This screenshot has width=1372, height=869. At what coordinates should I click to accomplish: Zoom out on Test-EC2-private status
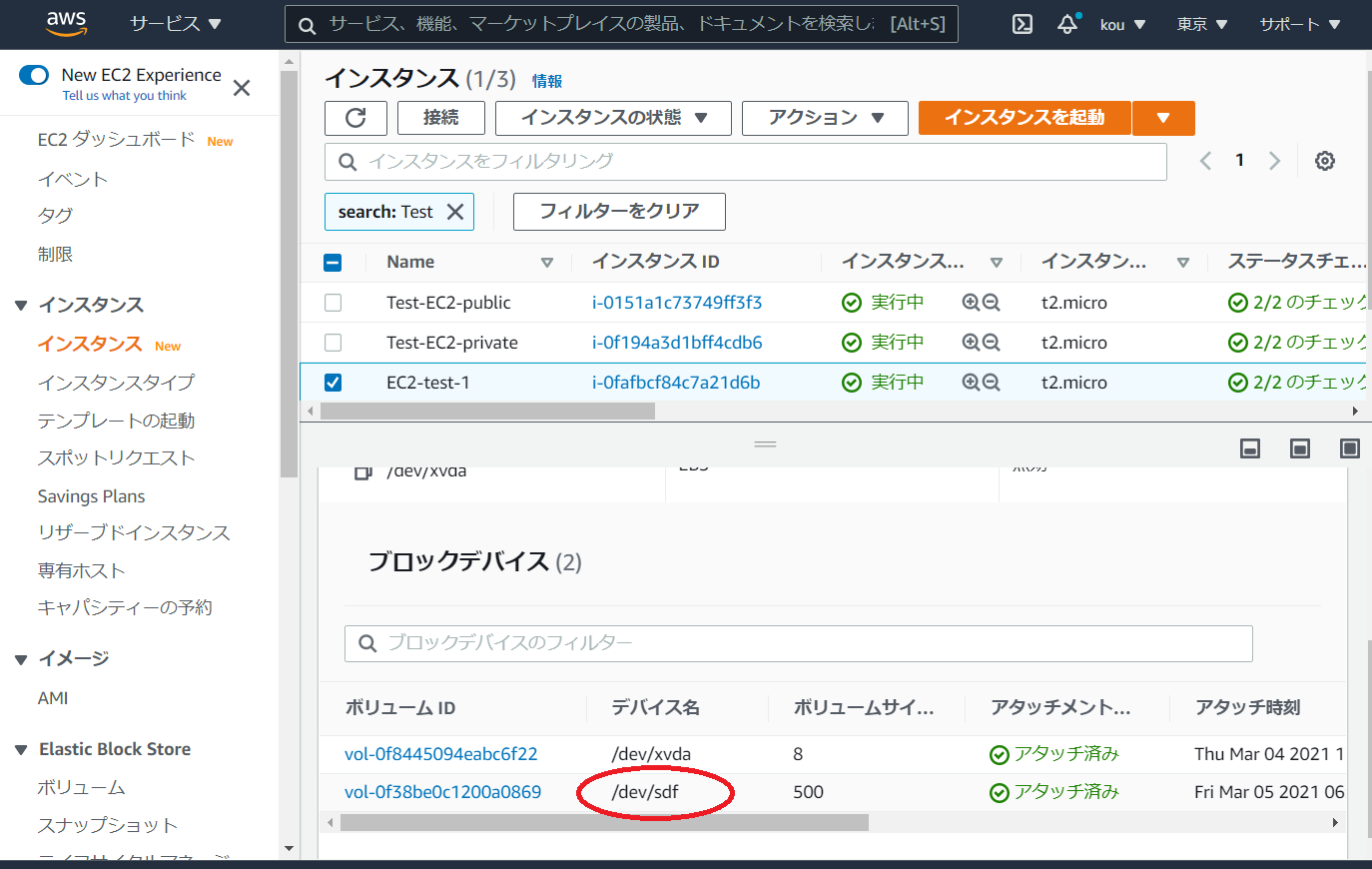(991, 343)
